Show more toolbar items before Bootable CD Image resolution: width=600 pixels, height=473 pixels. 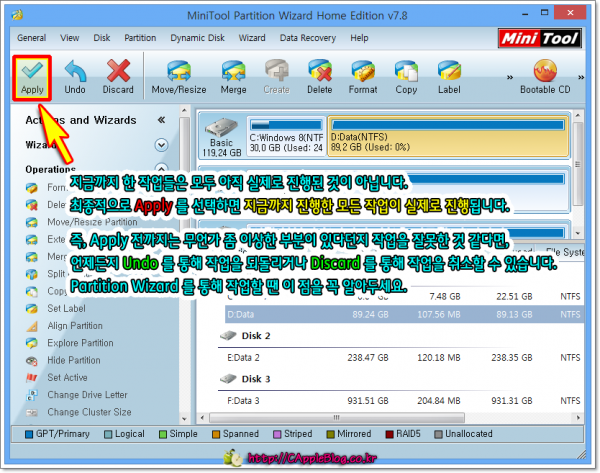(x=510, y=77)
